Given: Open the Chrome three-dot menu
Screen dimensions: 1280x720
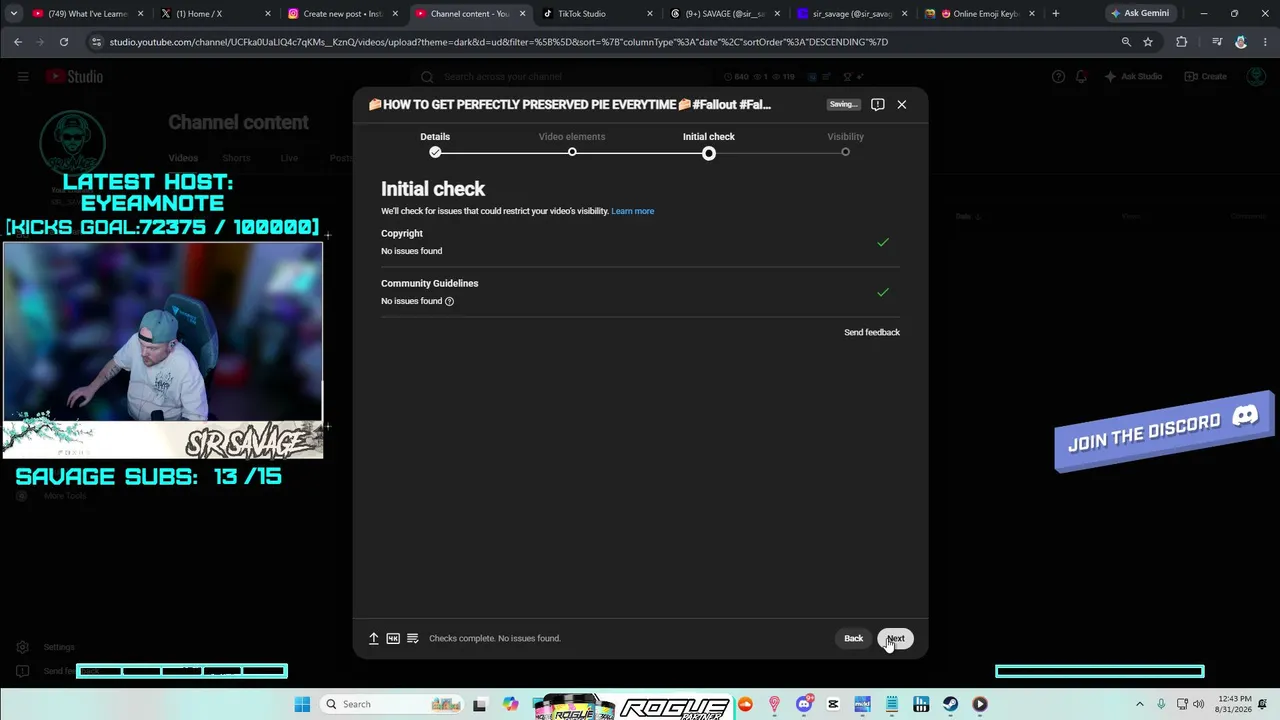Looking at the screenshot, I should point(1264,42).
